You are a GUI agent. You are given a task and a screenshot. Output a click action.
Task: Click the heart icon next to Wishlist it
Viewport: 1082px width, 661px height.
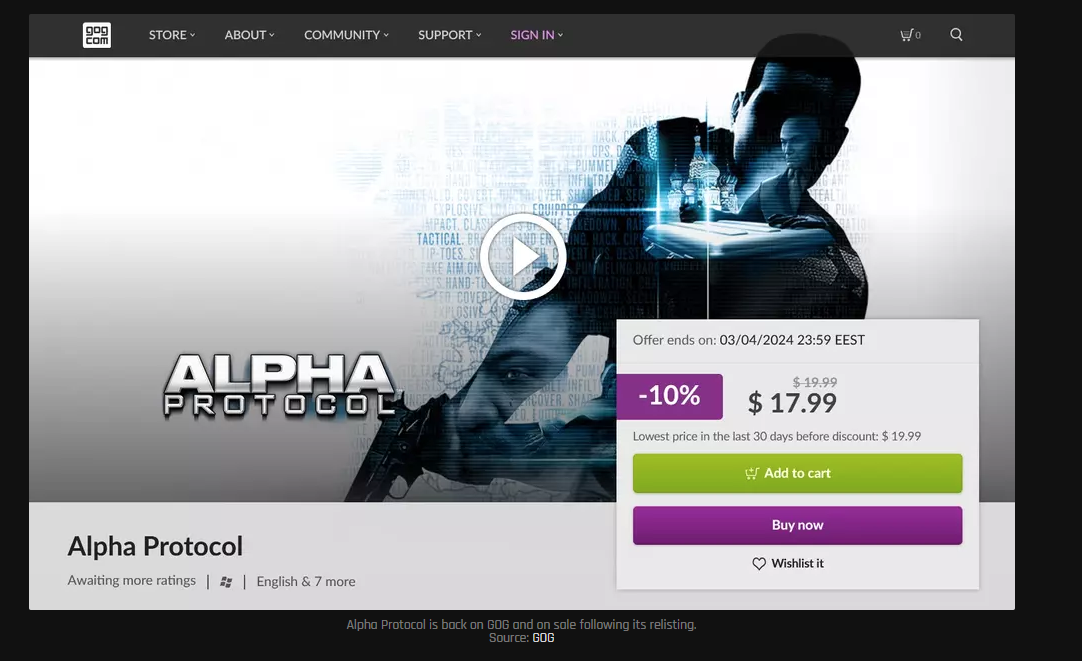point(758,564)
